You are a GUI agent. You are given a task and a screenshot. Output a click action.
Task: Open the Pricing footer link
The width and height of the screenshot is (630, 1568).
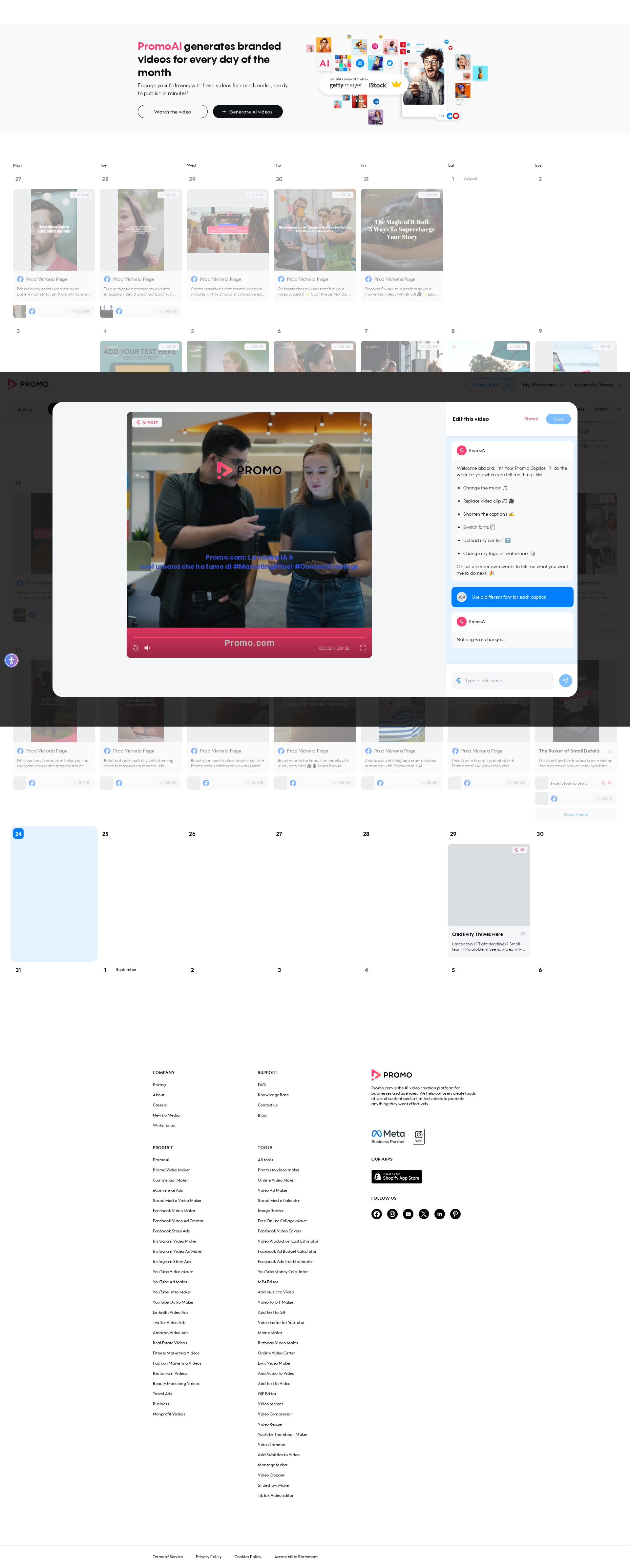tap(159, 1085)
